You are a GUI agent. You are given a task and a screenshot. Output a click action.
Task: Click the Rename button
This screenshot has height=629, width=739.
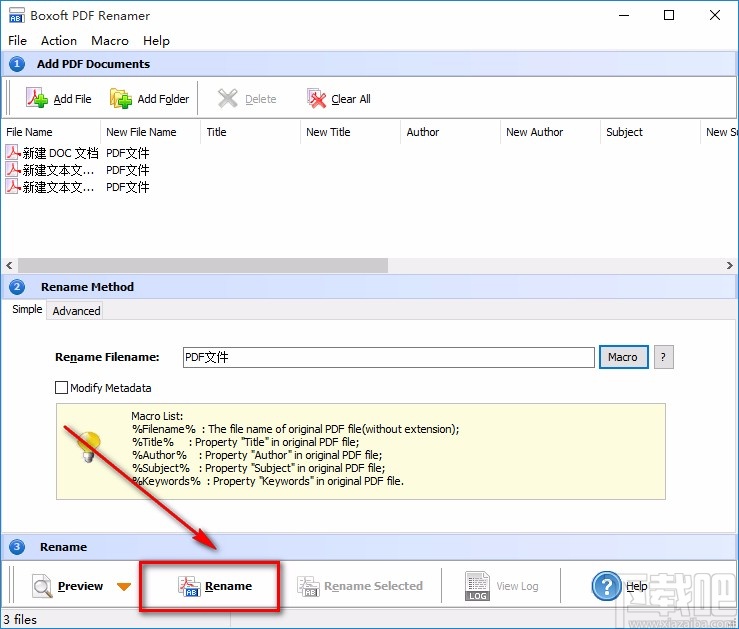215,586
